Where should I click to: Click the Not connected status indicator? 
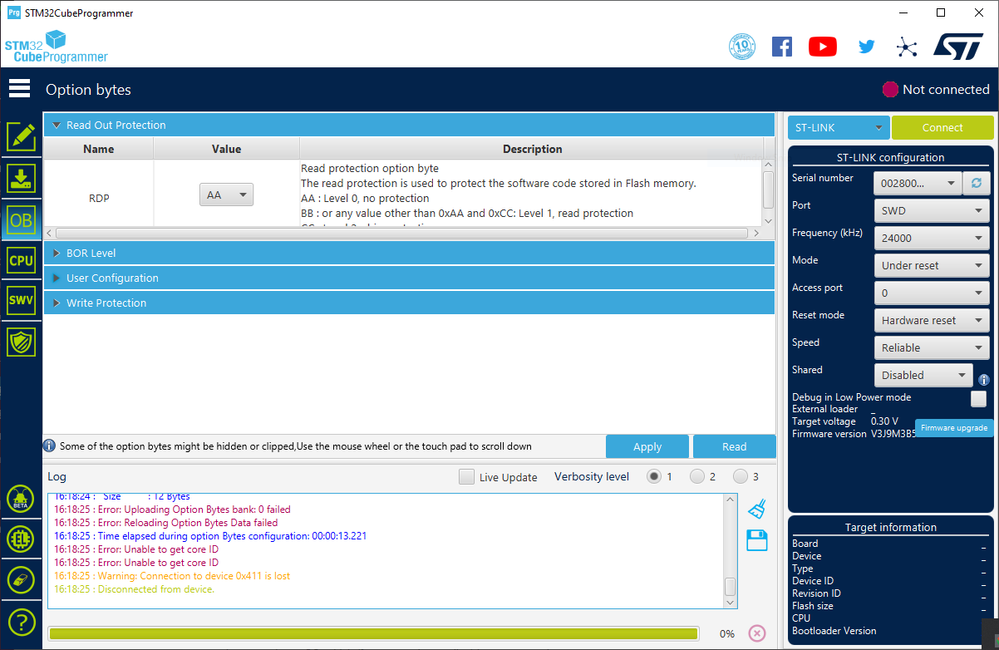click(935, 89)
